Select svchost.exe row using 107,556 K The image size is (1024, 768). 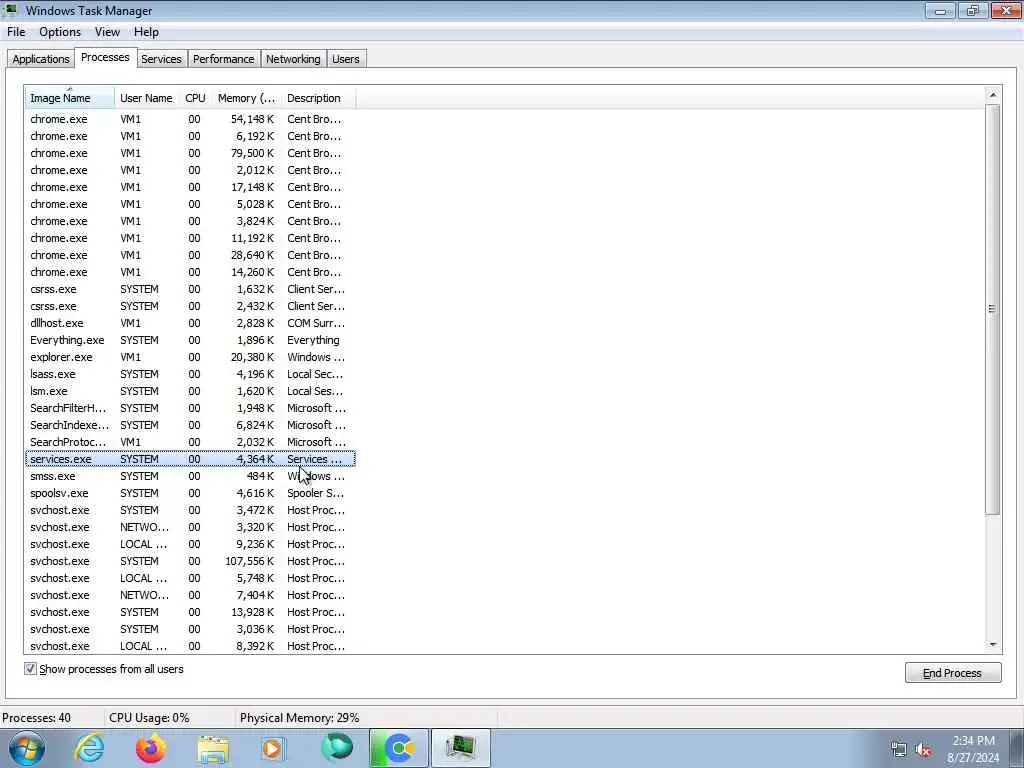pyautogui.click(x=190, y=560)
